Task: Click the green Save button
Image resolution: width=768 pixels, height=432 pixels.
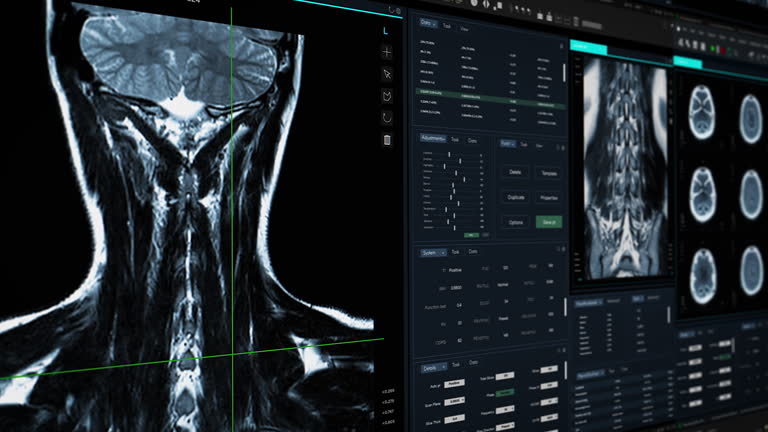Action: pyautogui.click(x=548, y=222)
